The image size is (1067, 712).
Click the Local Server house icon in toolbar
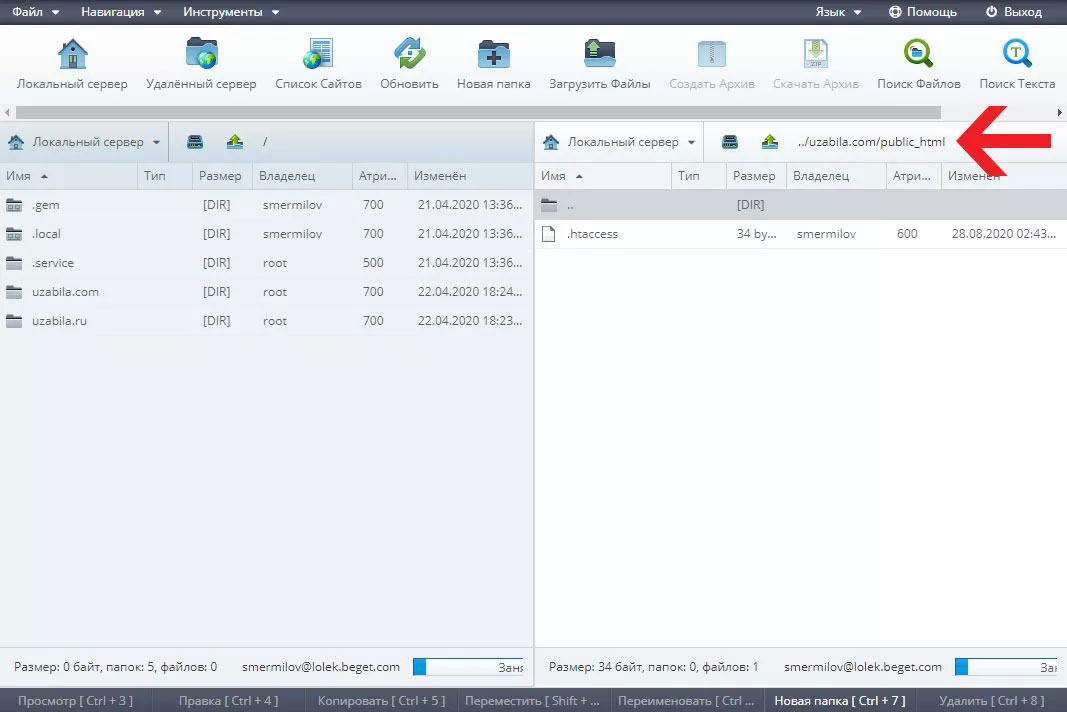72,54
